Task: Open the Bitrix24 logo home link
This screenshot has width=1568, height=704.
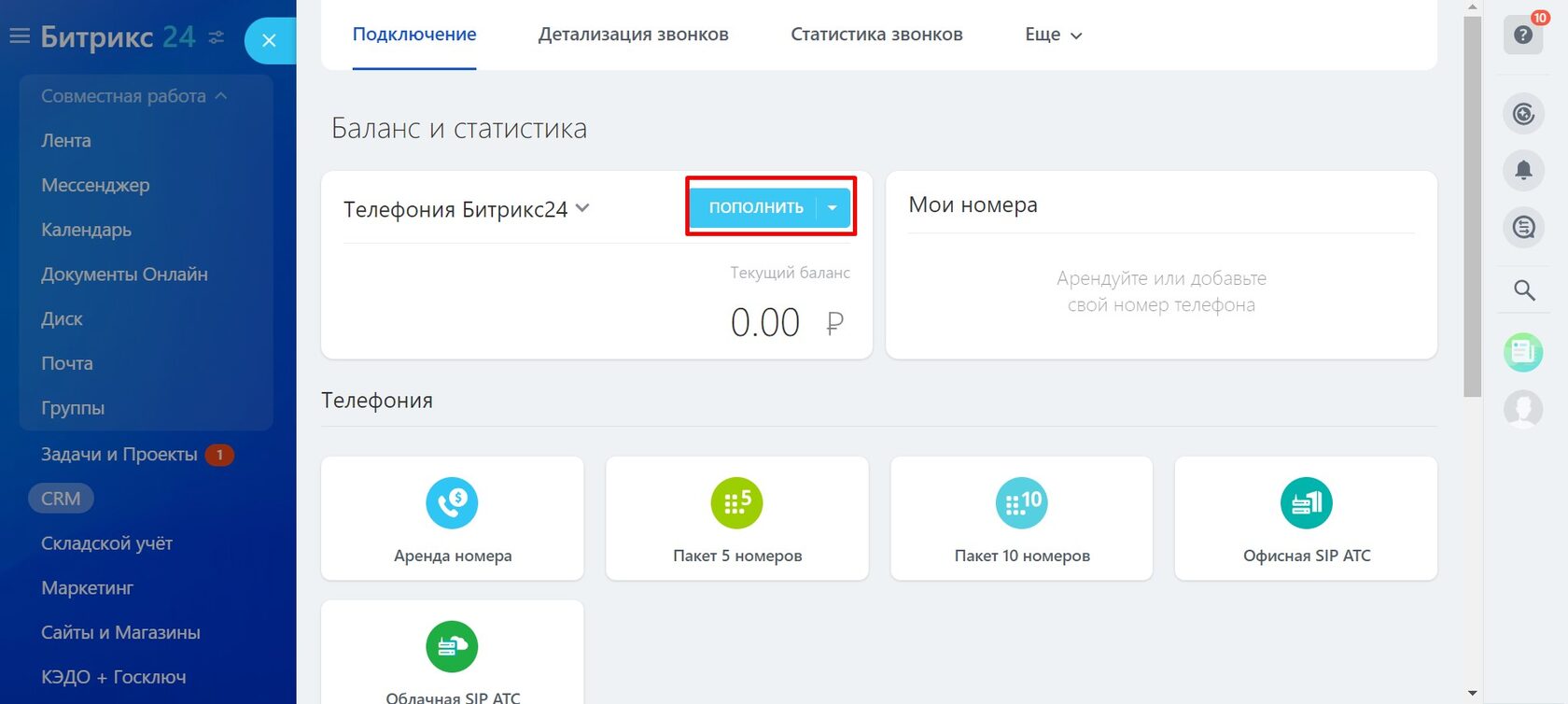Action: point(119,36)
